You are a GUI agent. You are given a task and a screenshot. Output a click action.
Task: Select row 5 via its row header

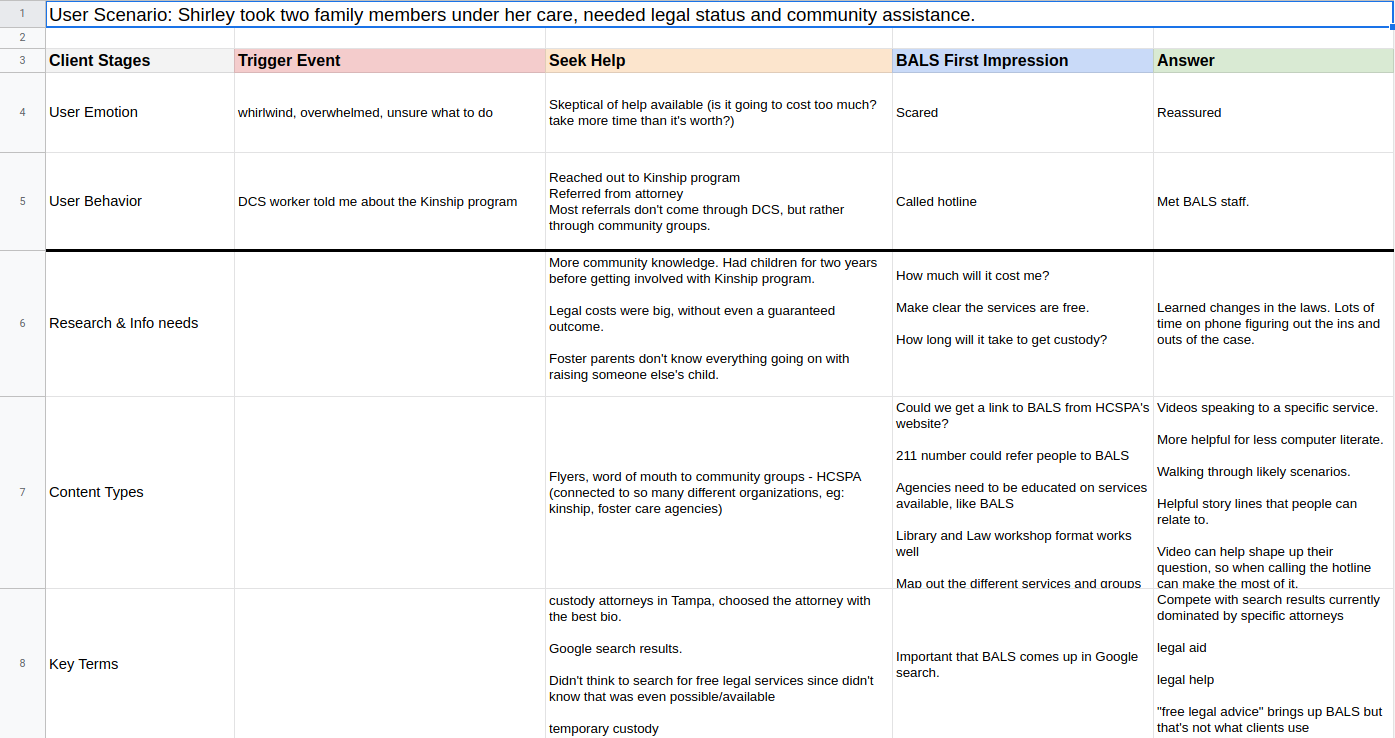[22, 201]
